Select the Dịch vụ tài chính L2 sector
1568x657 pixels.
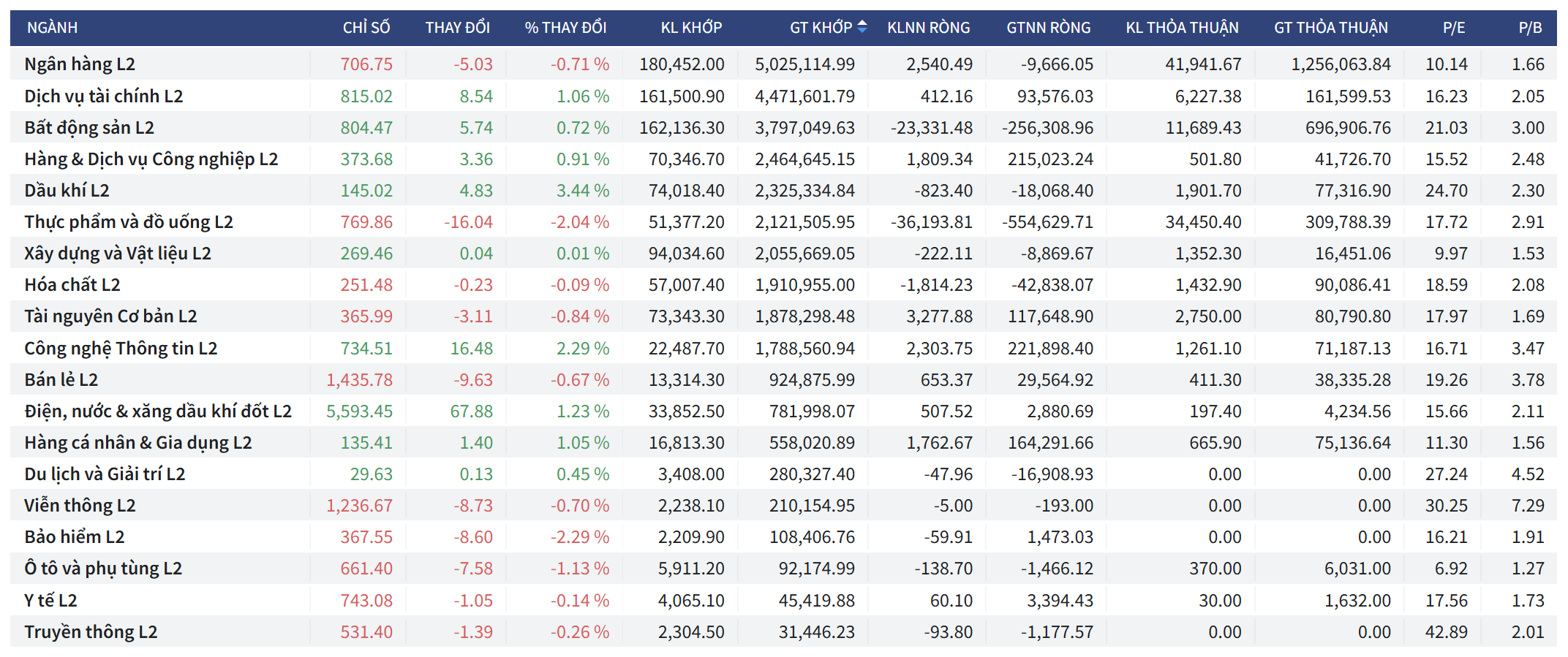103,96
